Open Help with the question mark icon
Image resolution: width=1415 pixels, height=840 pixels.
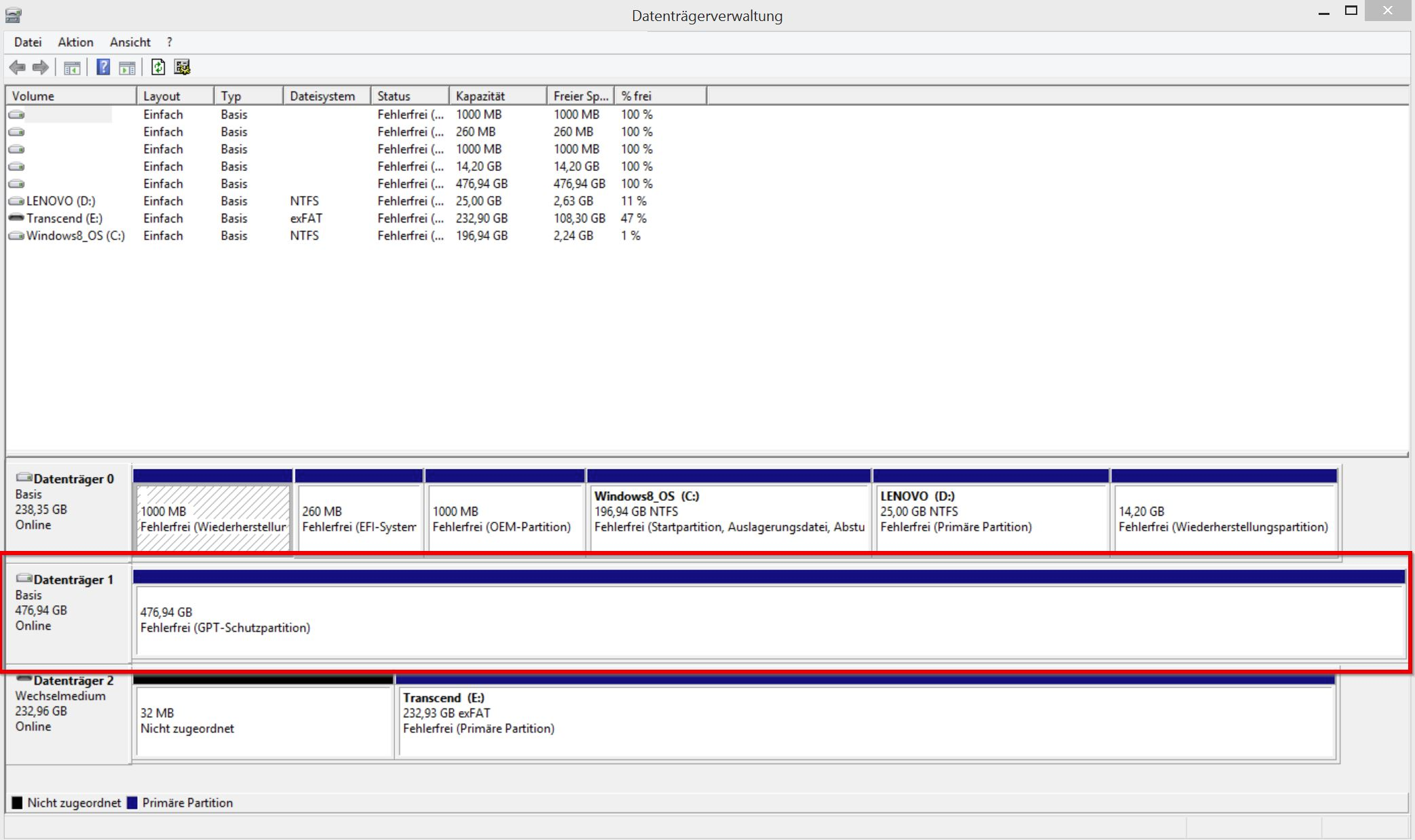[103, 67]
